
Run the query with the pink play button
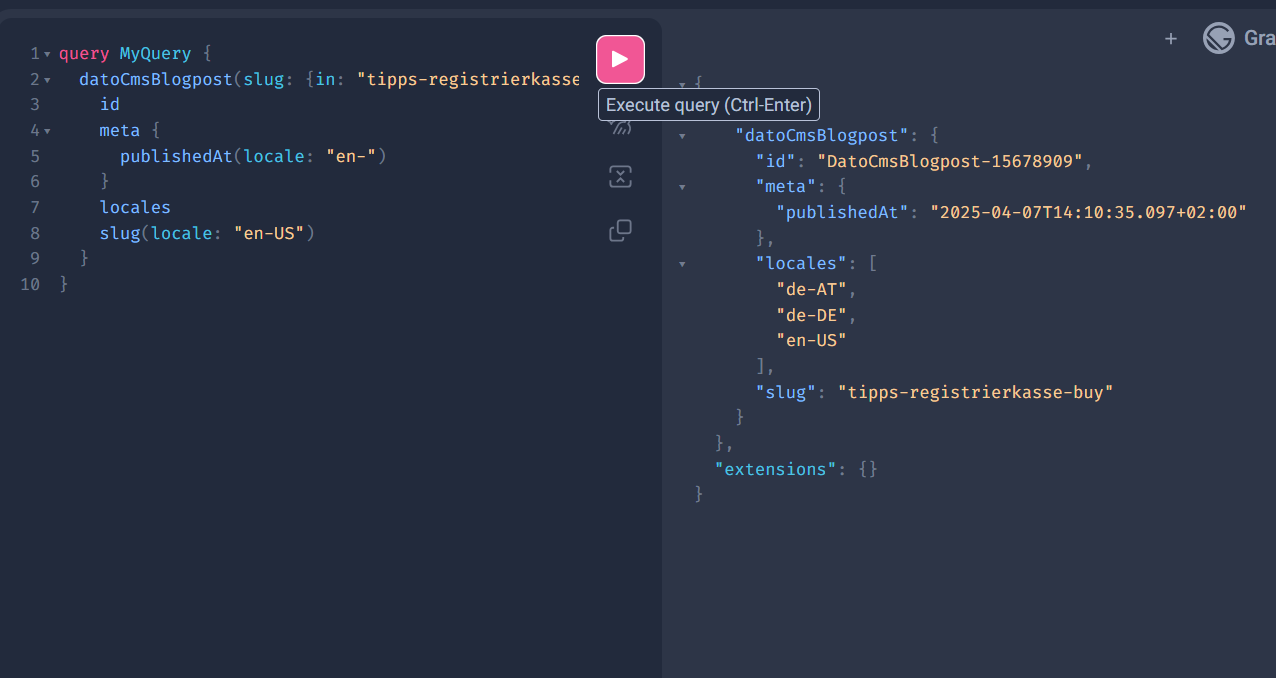click(x=620, y=59)
